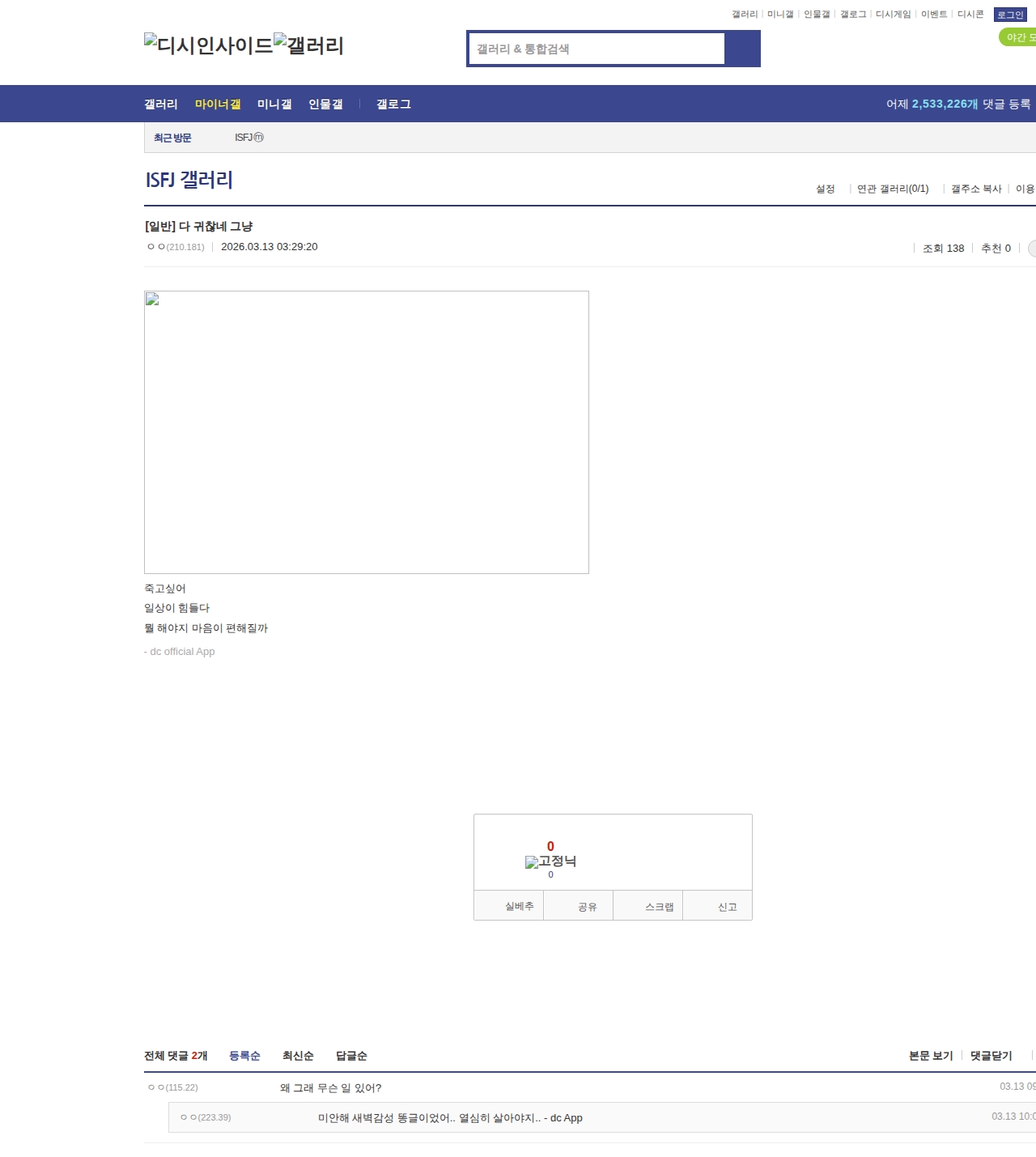
Task: Collapse comments with 댓글닫기
Action: (991, 1056)
